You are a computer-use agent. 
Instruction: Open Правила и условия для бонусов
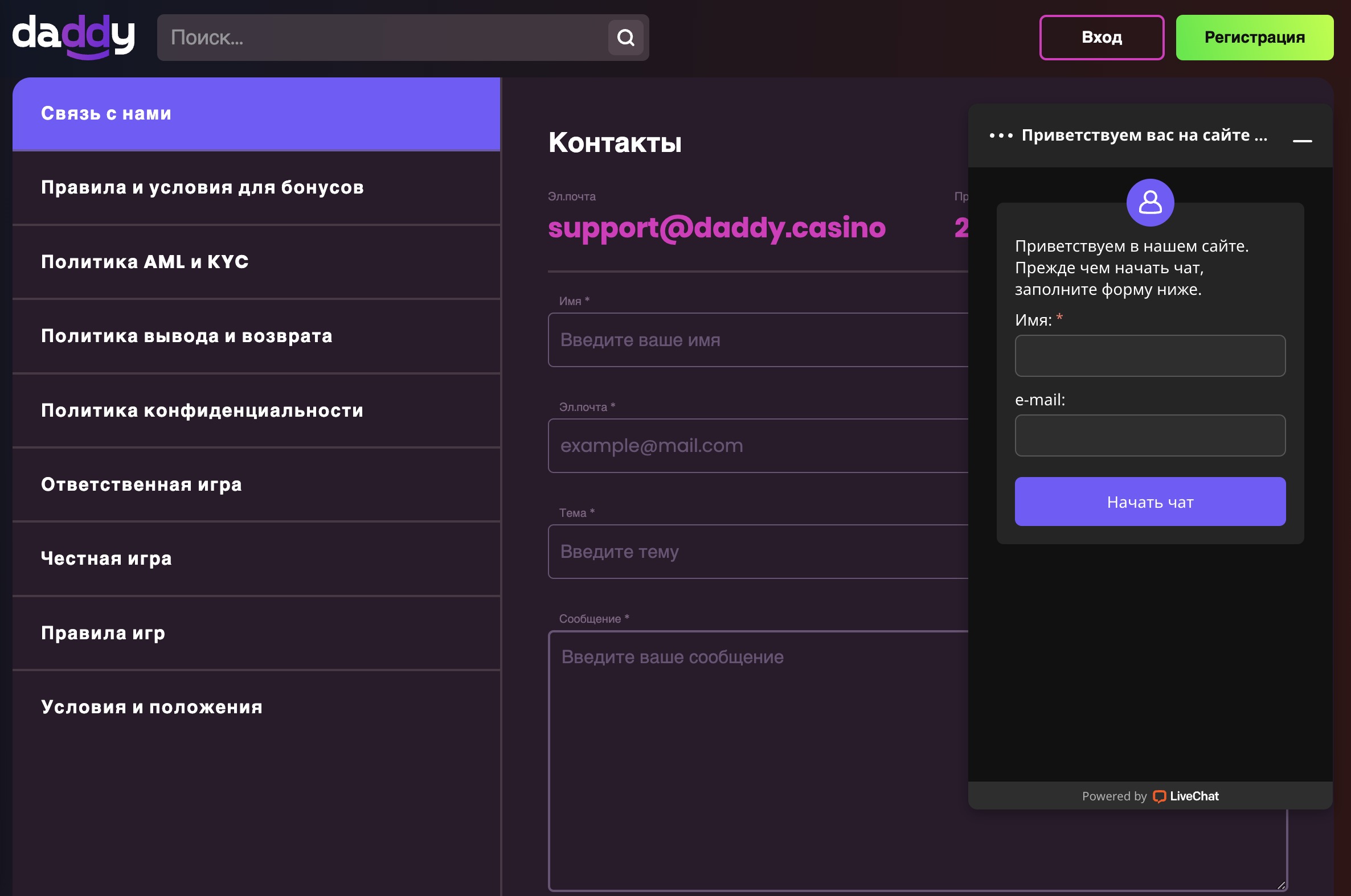[256, 187]
